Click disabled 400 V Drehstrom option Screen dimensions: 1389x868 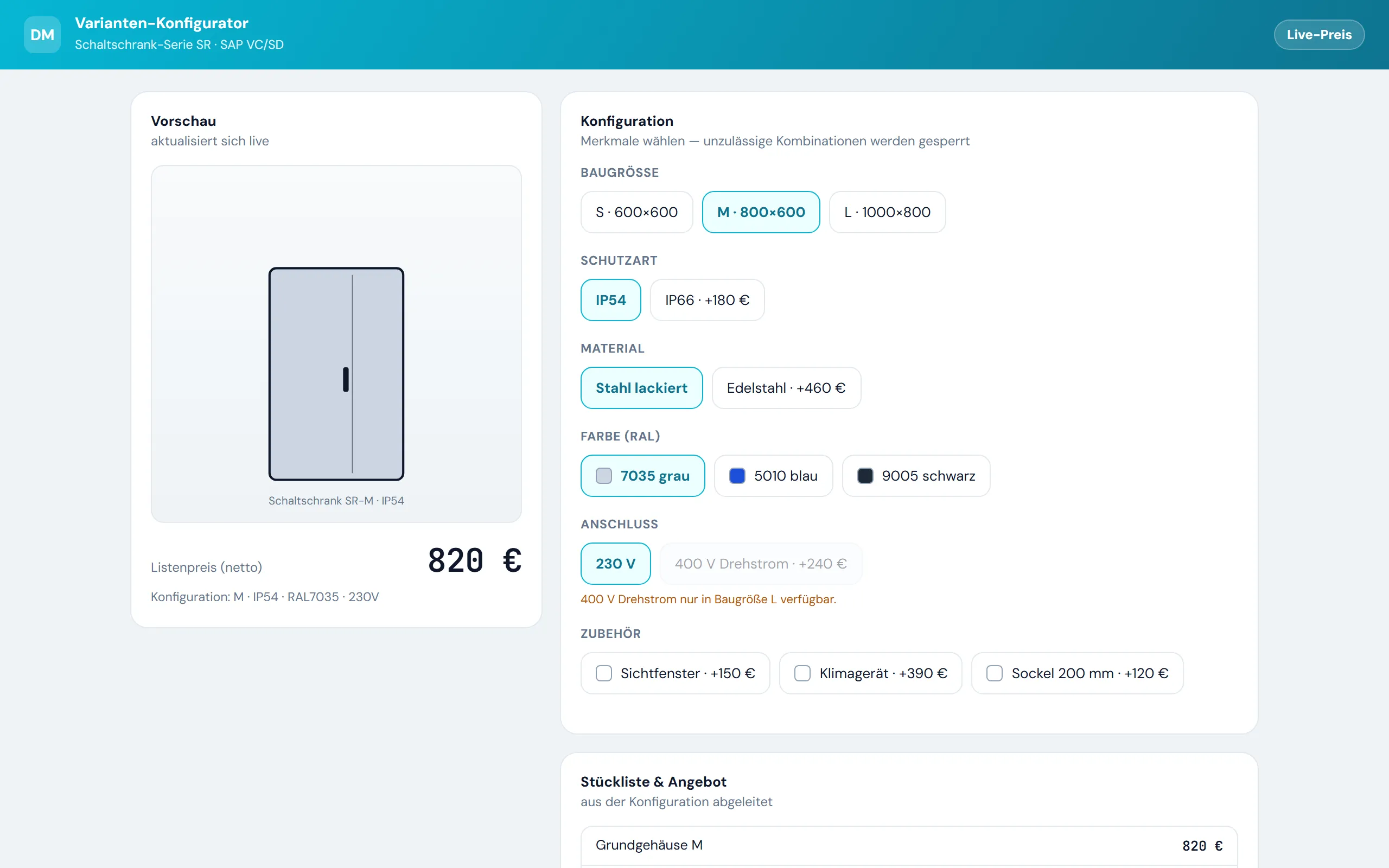pyautogui.click(x=761, y=563)
